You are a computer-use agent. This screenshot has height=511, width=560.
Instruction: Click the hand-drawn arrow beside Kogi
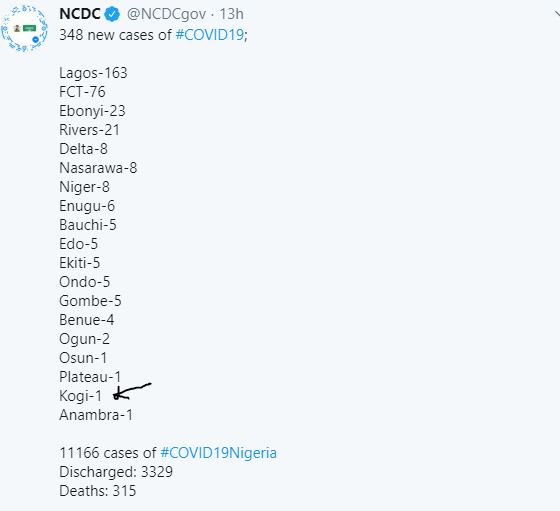coord(132,391)
